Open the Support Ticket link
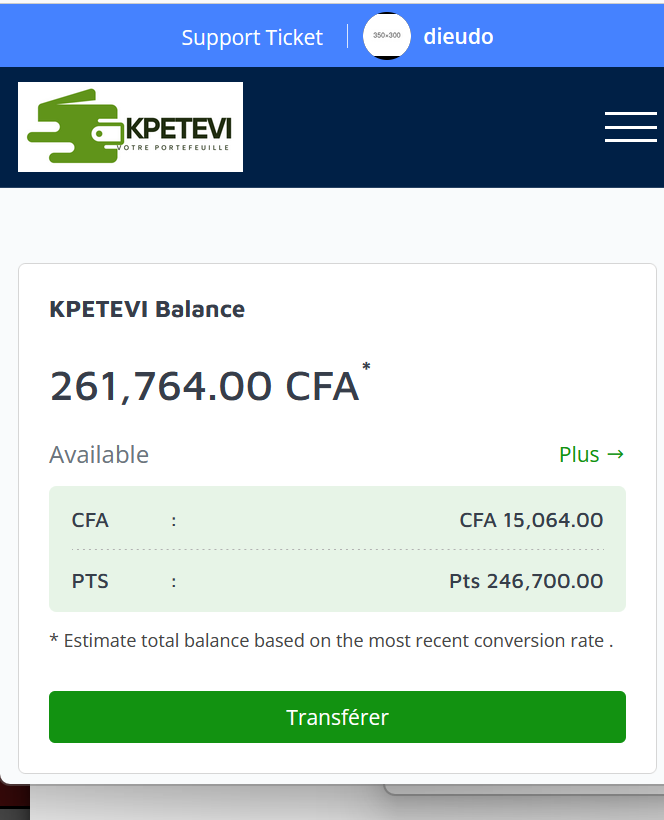 coord(252,38)
